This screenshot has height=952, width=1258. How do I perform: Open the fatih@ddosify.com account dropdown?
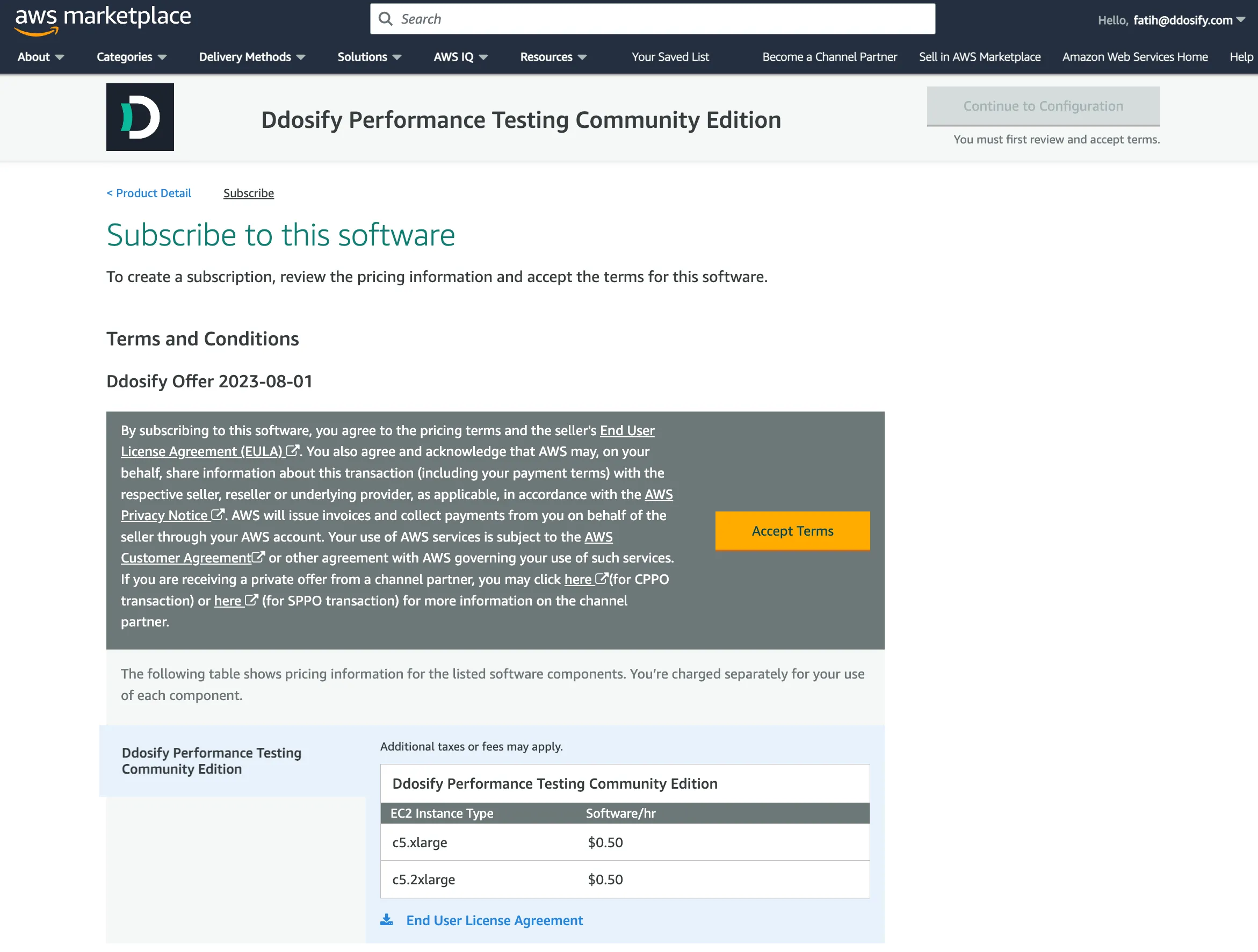tap(1189, 20)
